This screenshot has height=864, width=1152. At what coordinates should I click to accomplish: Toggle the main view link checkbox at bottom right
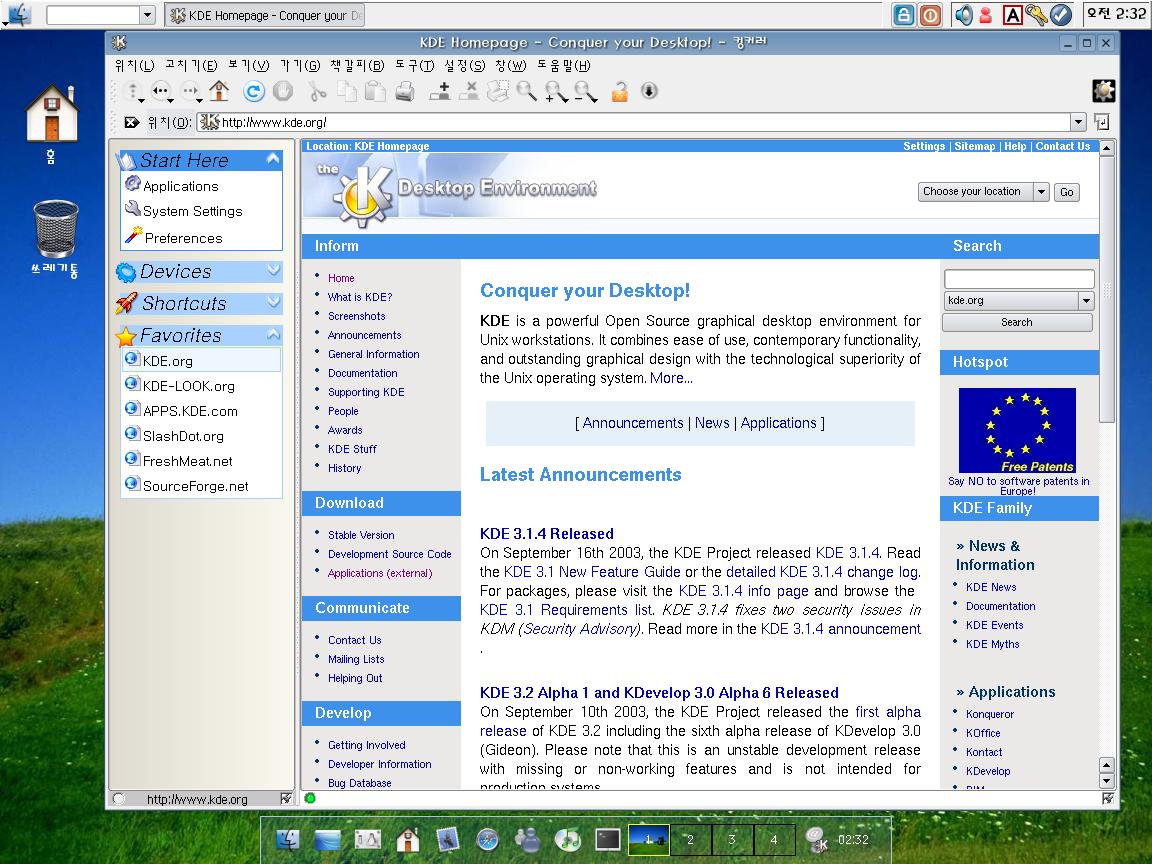coord(1108,798)
